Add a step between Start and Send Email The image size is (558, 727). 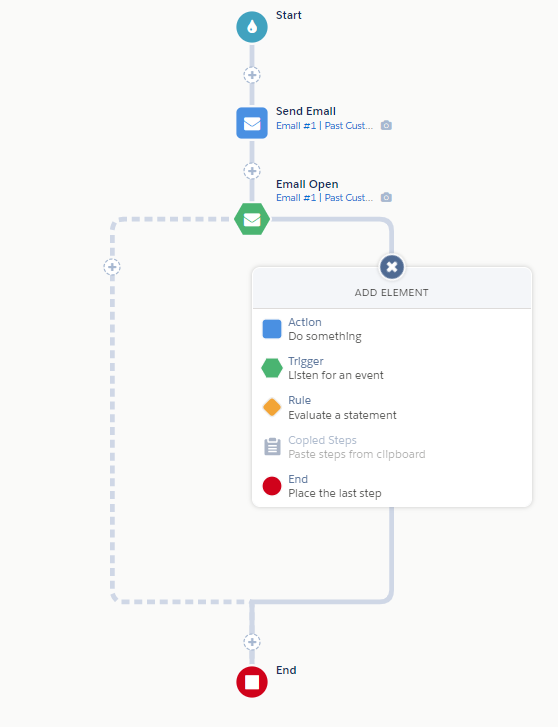point(252,75)
